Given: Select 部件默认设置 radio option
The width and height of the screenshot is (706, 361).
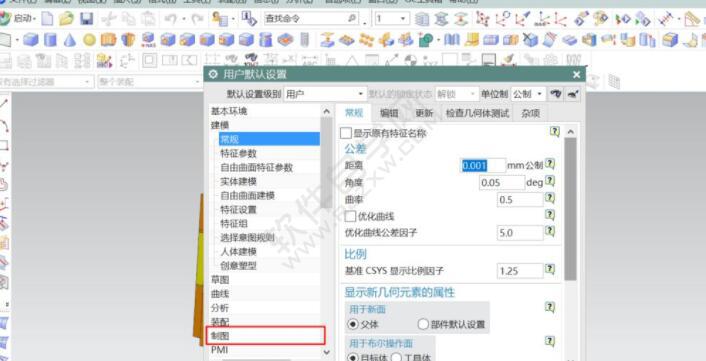Looking at the screenshot, I should tap(423, 324).
